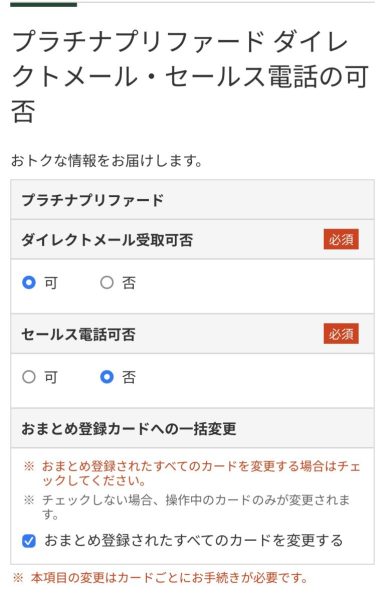
Task: Click the gray note チェックしない場合
Action: pyautogui.click(x=187, y=507)
